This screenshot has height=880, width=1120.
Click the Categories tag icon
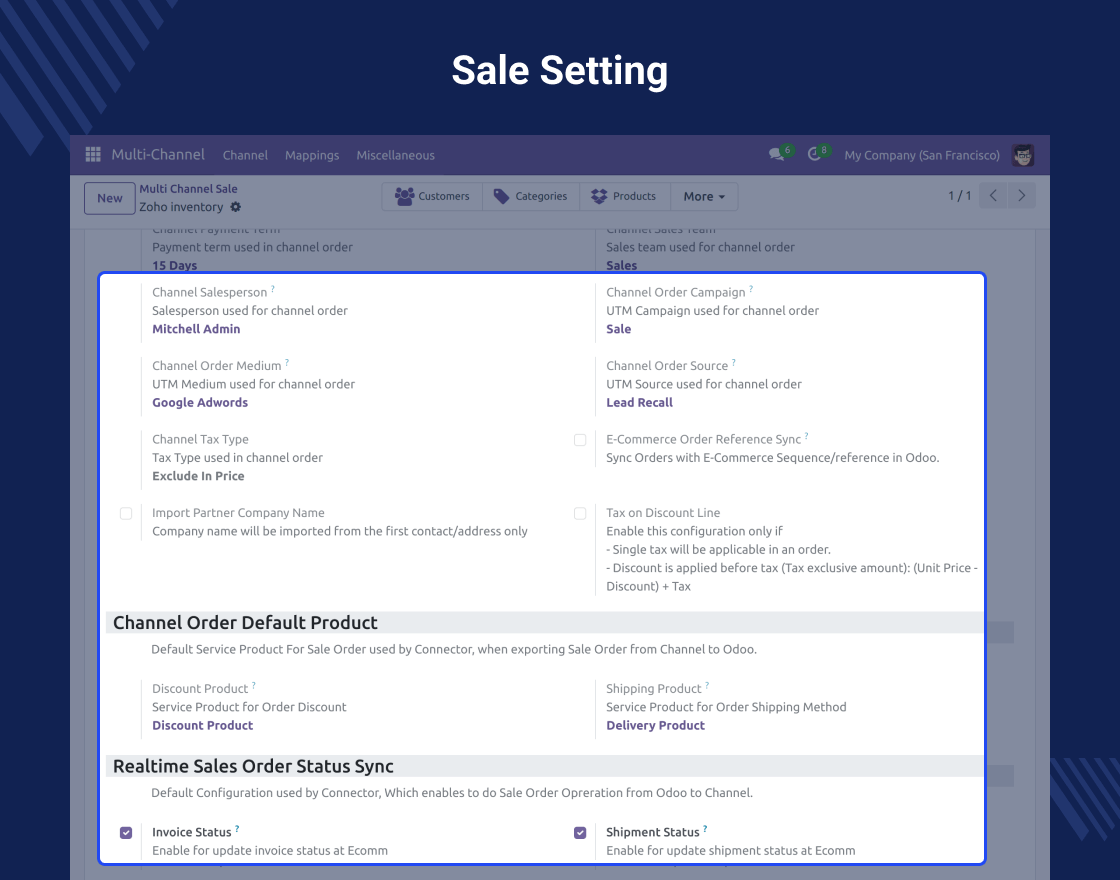coord(501,196)
